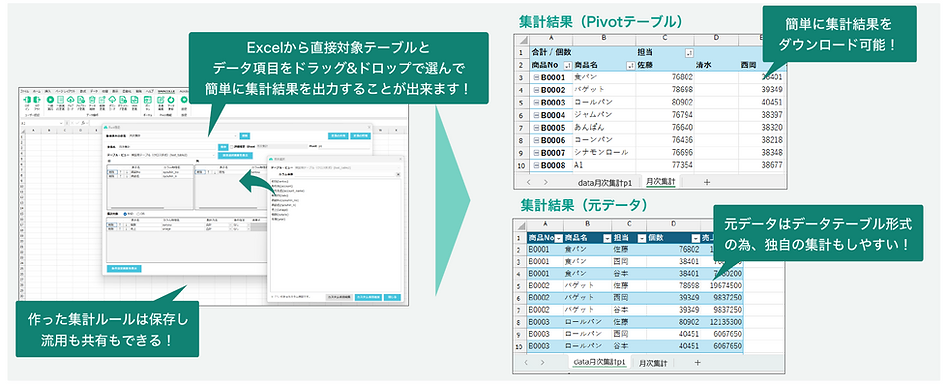Click the 閉じる button in the column selection dialog
Image resolution: width=946 pixels, height=385 pixels.
tap(392, 298)
